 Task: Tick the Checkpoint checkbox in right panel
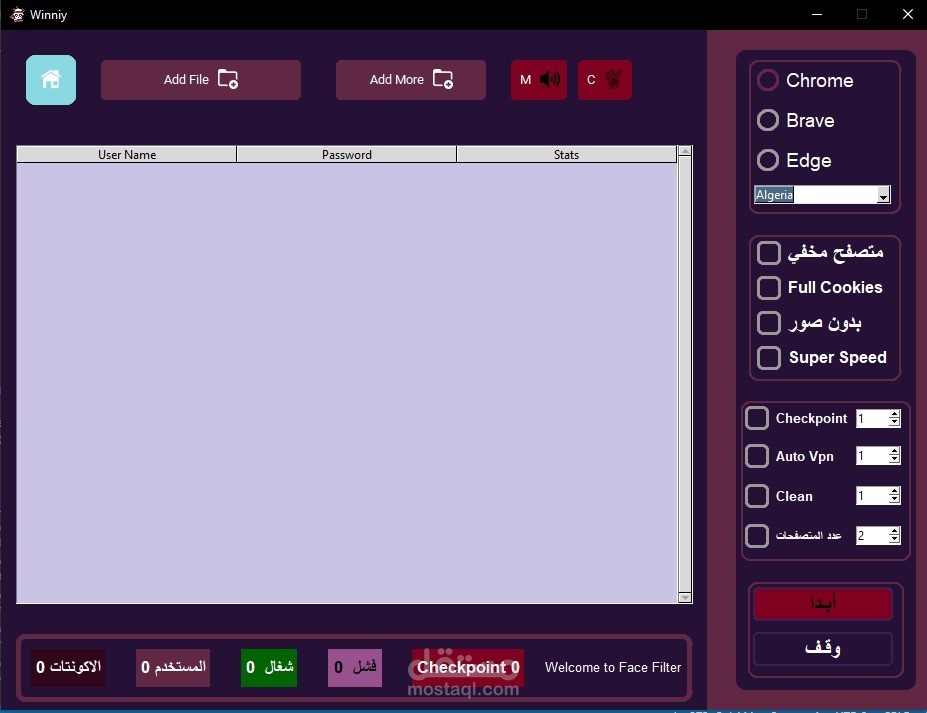pos(757,418)
